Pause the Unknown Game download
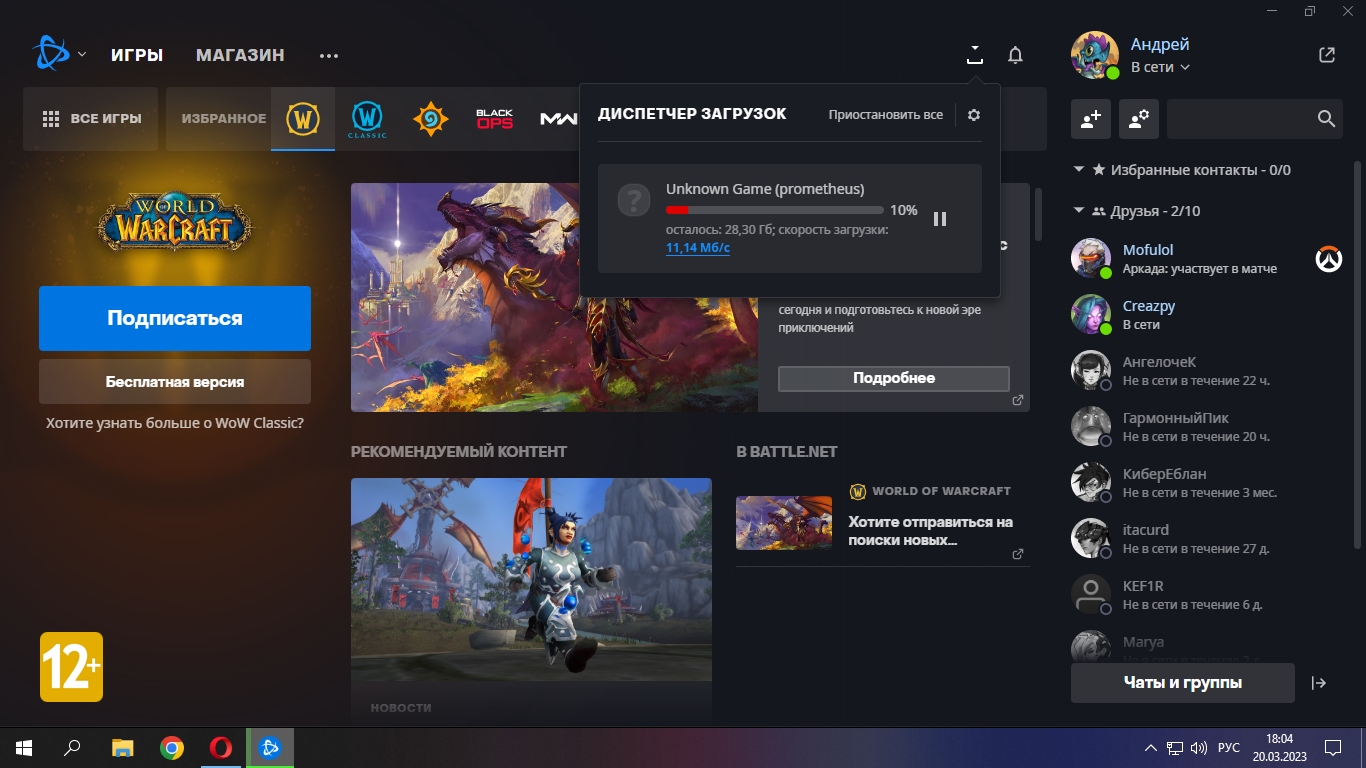Viewport: 1366px width, 768px height. 940,218
